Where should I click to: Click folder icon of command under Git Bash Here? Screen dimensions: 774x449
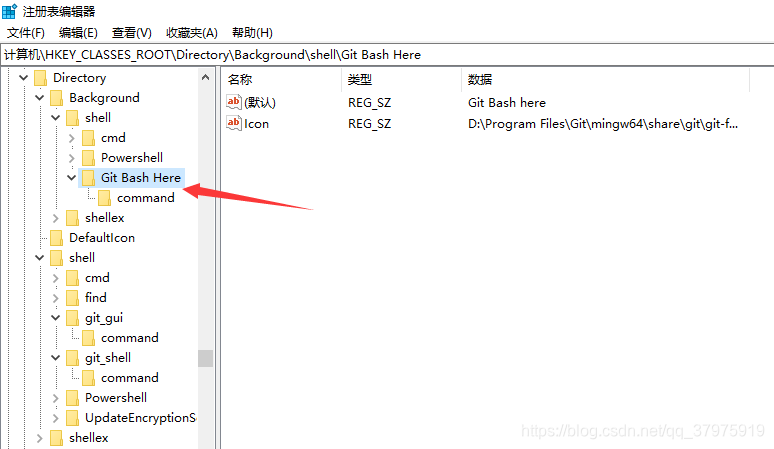pyautogui.click(x=104, y=198)
